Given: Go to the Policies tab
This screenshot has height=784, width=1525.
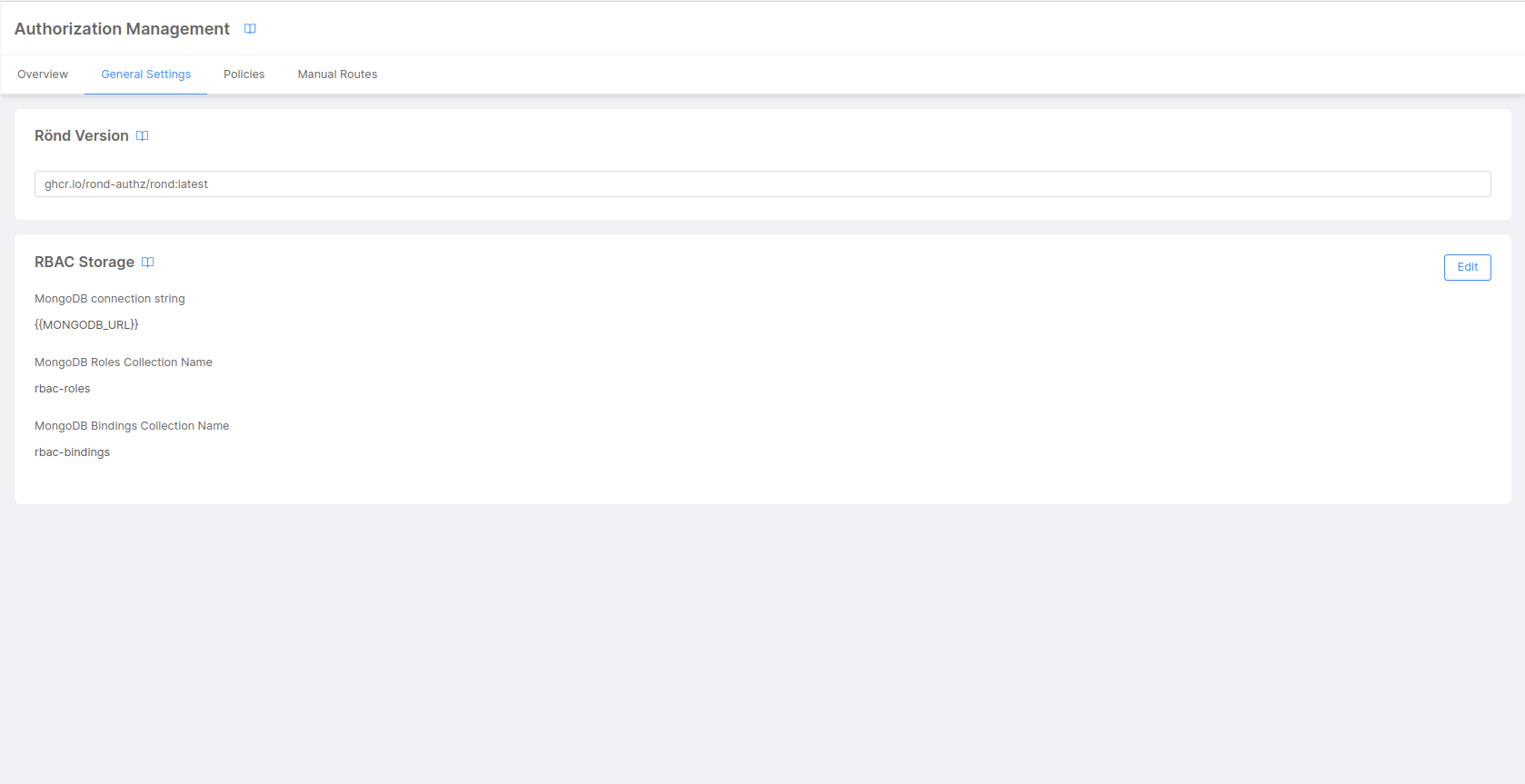Looking at the screenshot, I should 244,74.
